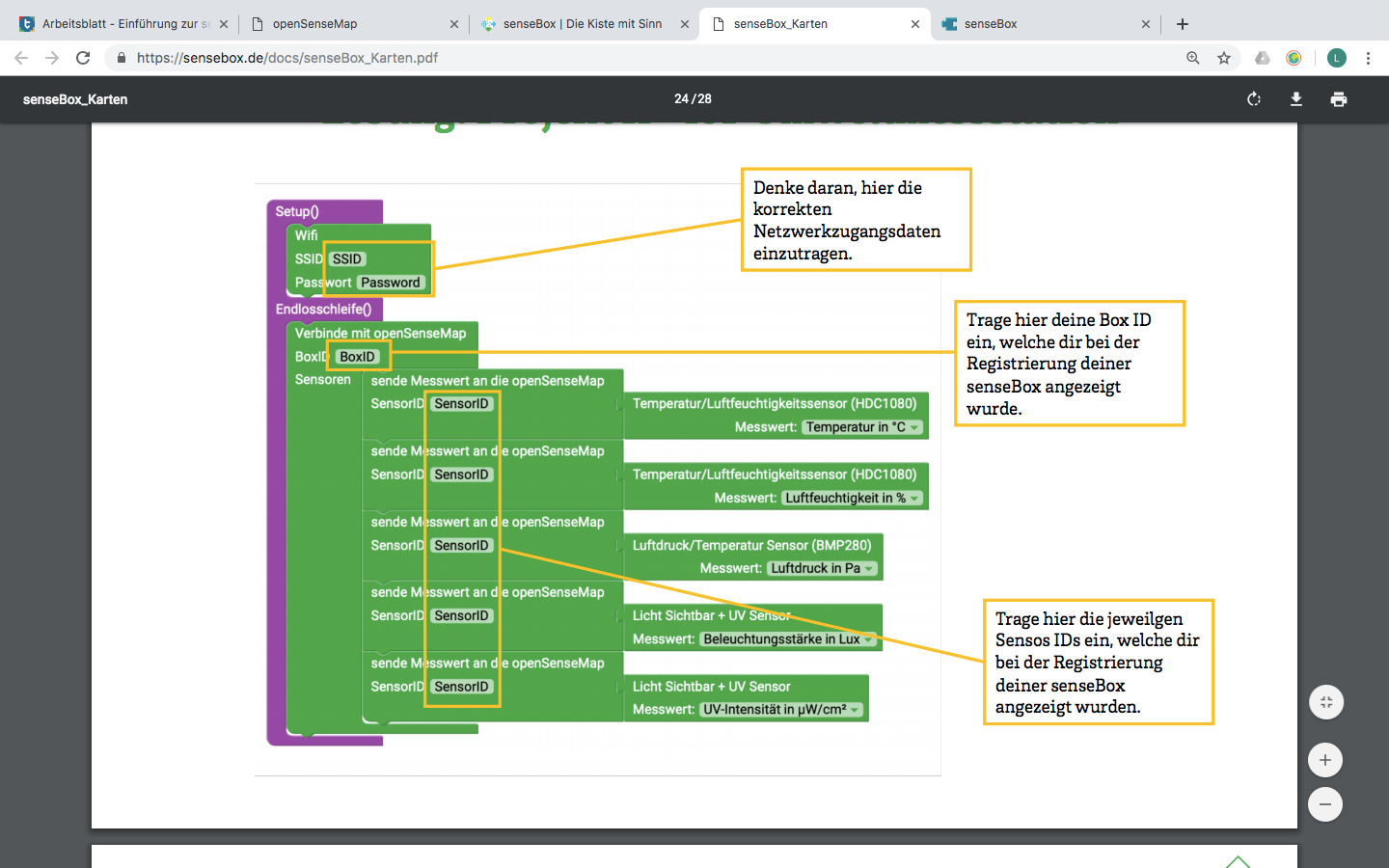The height and width of the screenshot is (868, 1389).
Task: Click SensorID field of the Beleuchtungsstärke row
Action: tap(462, 615)
